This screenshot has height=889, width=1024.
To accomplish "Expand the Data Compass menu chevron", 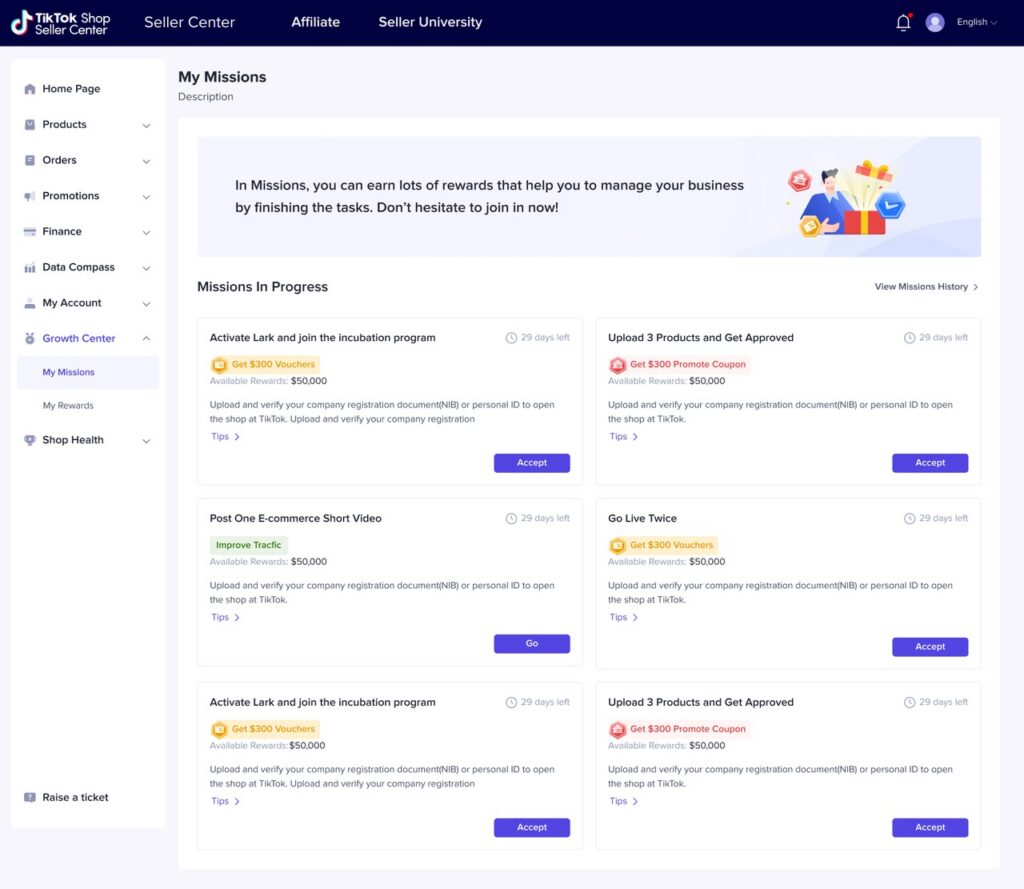I will [146, 268].
